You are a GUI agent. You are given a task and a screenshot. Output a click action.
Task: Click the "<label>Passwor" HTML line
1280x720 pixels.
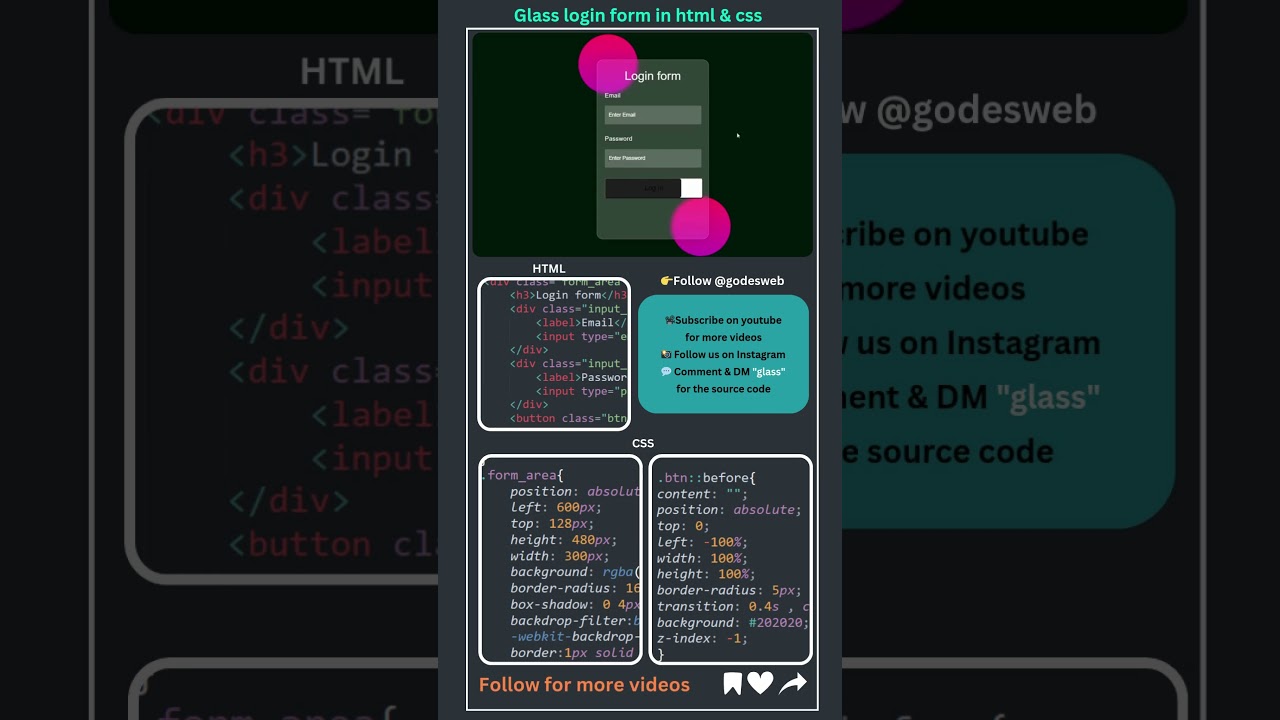click(x=581, y=377)
